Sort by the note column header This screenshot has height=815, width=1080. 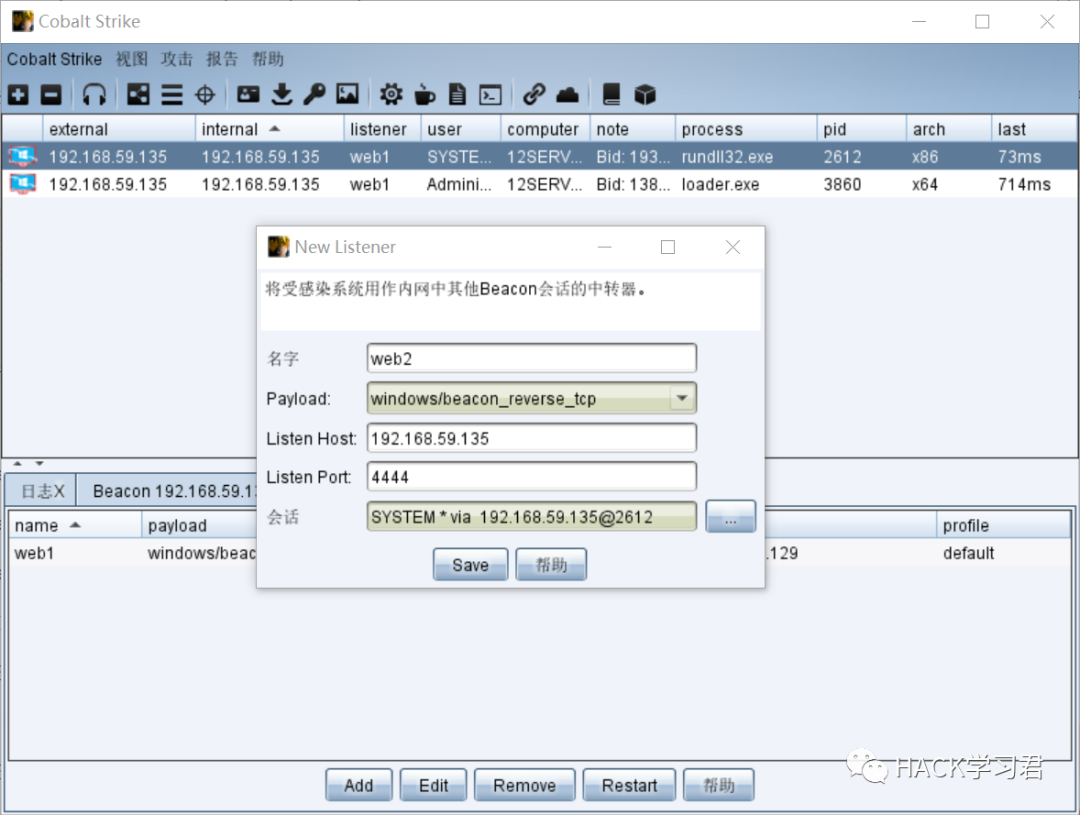click(x=632, y=129)
